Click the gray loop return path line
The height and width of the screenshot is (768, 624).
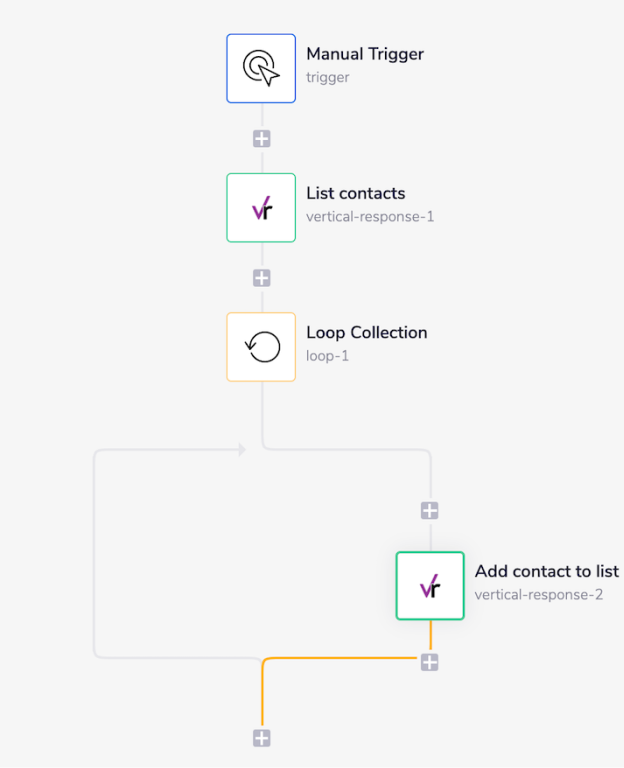coord(95,550)
